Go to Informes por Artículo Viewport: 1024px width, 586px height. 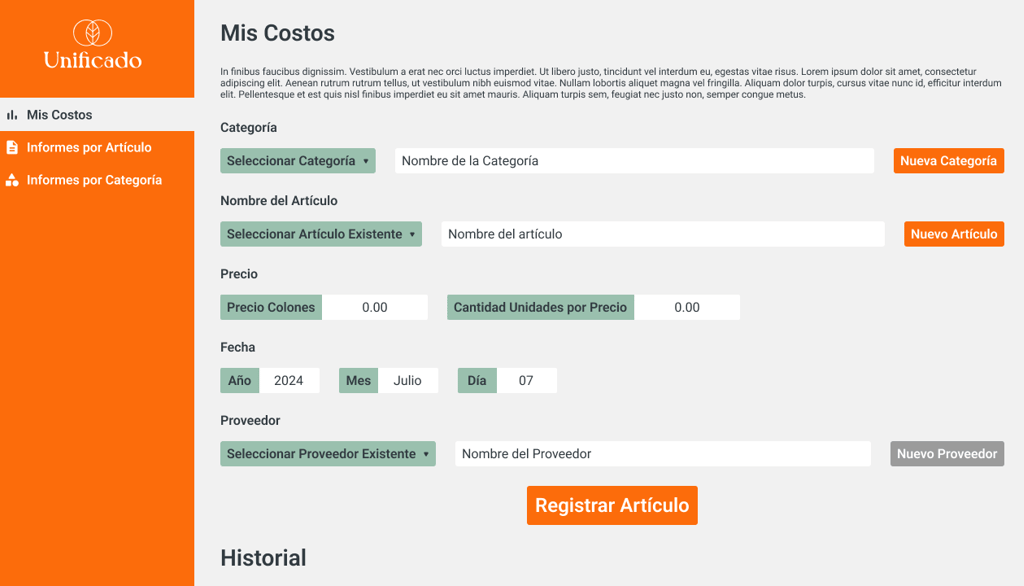point(89,147)
